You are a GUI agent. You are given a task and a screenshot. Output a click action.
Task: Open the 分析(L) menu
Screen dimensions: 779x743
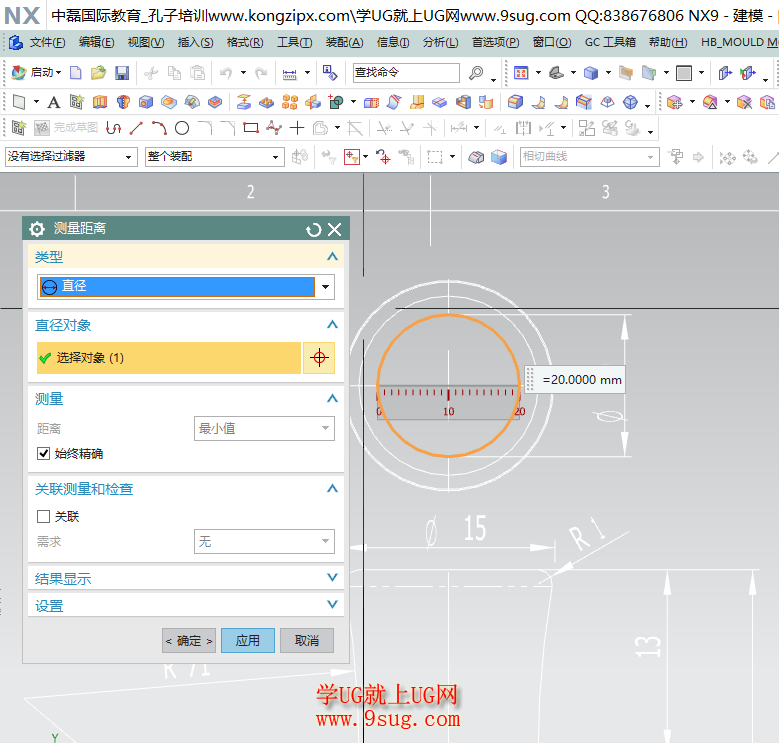click(x=441, y=43)
